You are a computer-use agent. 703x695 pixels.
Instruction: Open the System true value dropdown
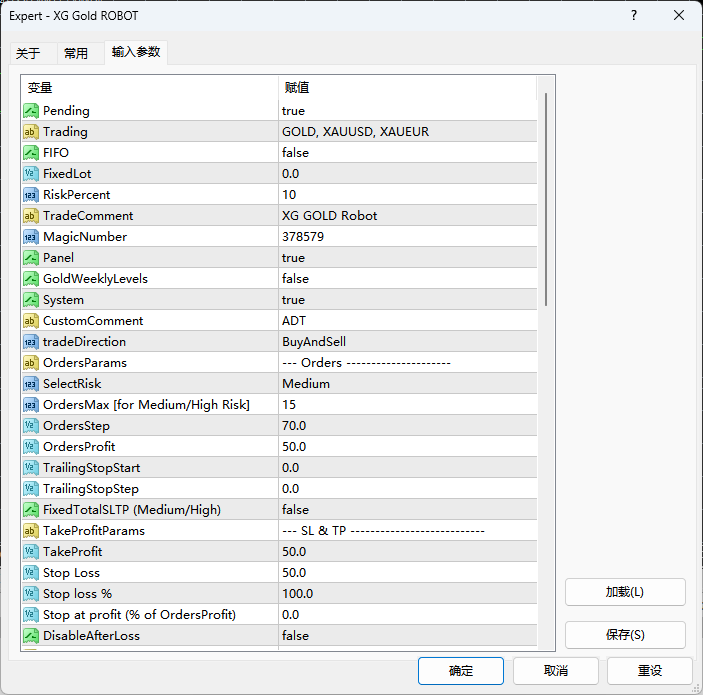pyautogui.click(x=407, y=300)
